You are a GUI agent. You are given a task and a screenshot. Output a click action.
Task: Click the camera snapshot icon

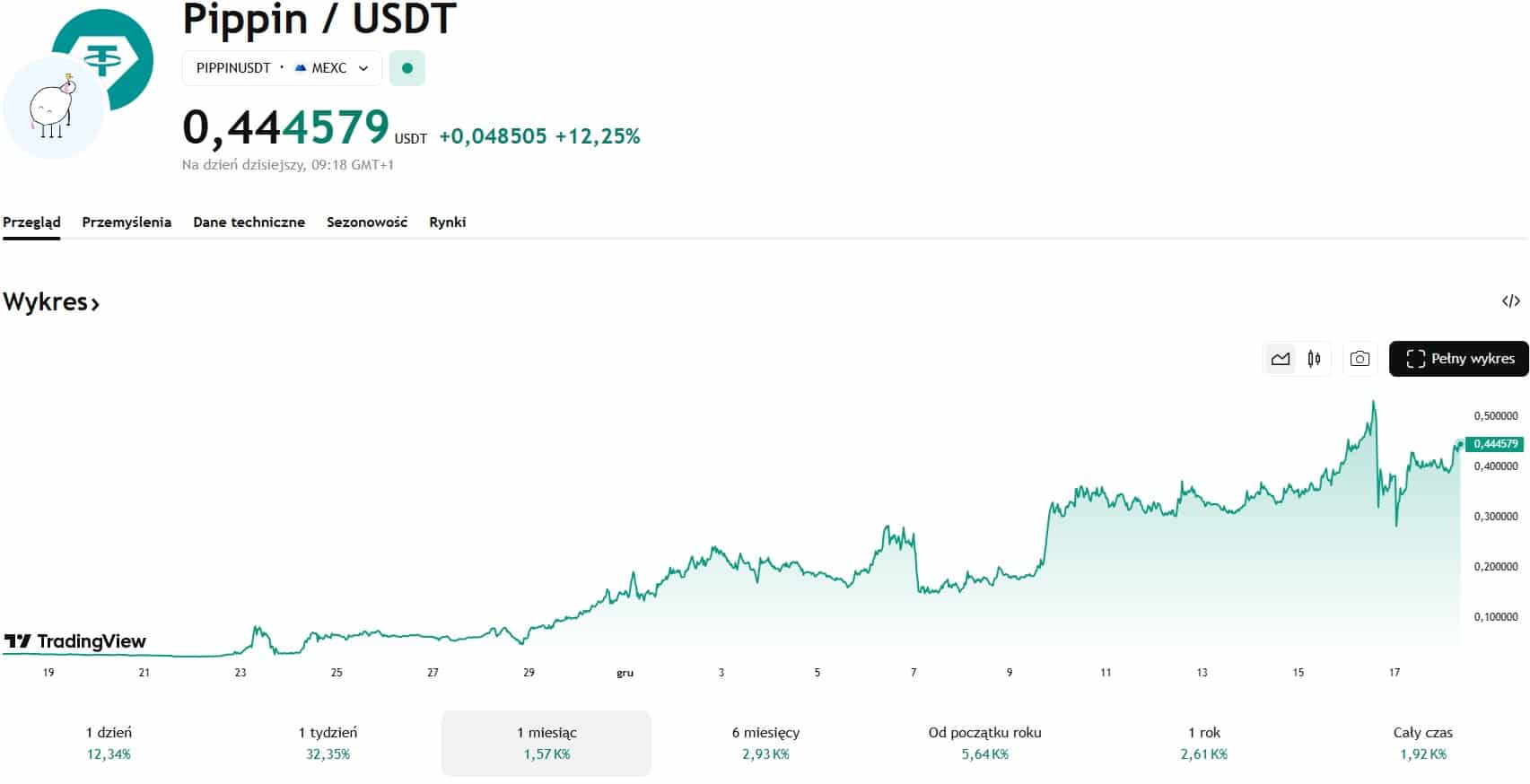[1360, 359]
